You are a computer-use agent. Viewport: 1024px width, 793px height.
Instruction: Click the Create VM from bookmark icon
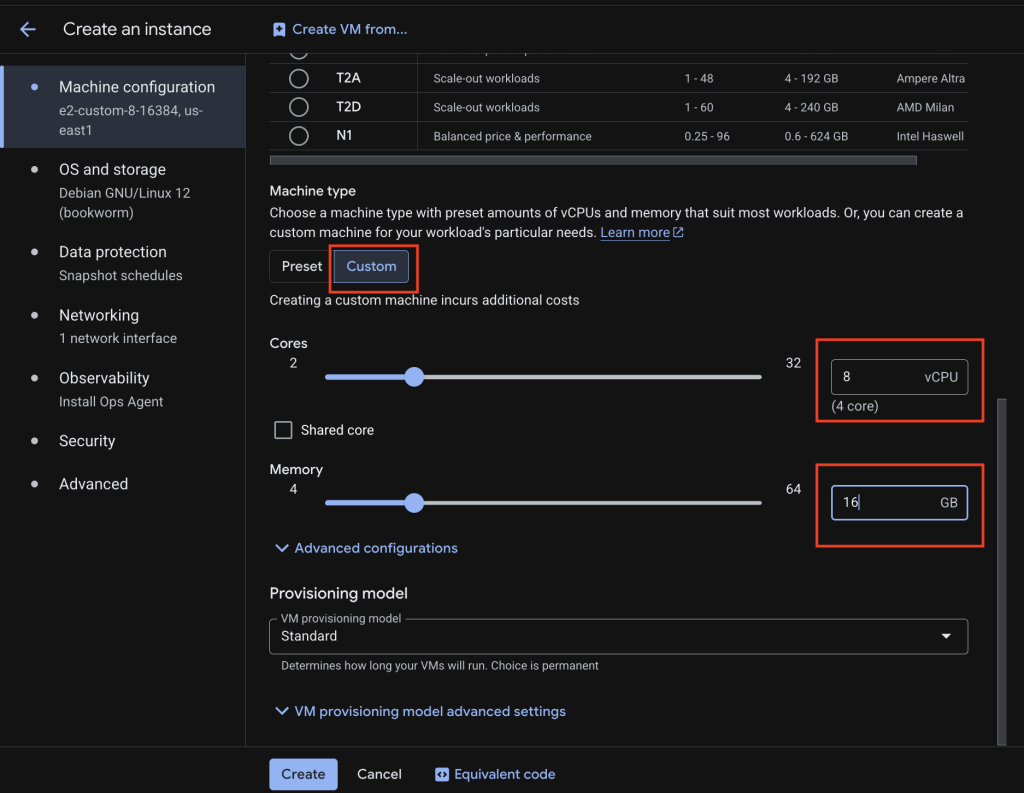click(x=279, y=29)
